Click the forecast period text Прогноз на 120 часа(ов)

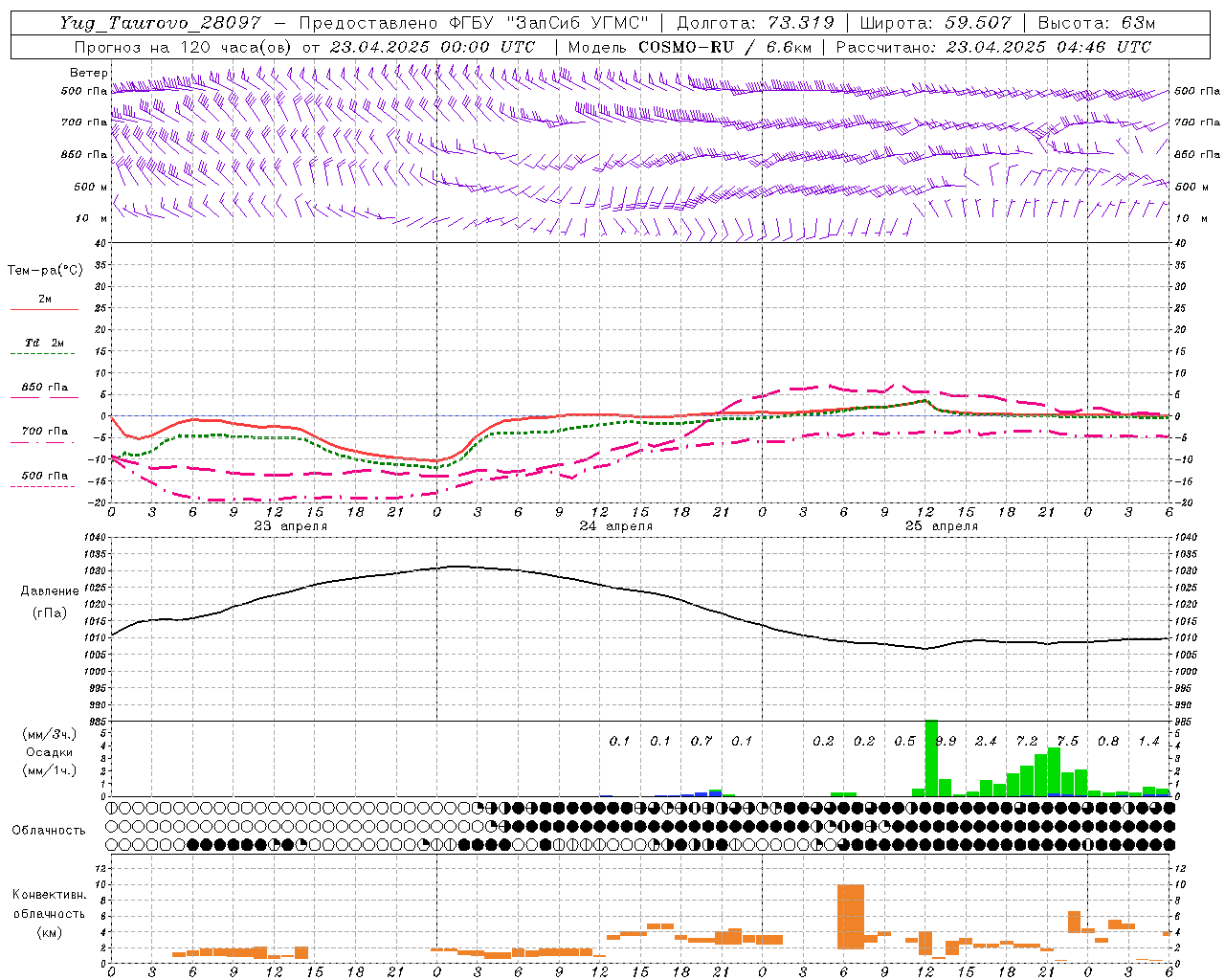184,47
